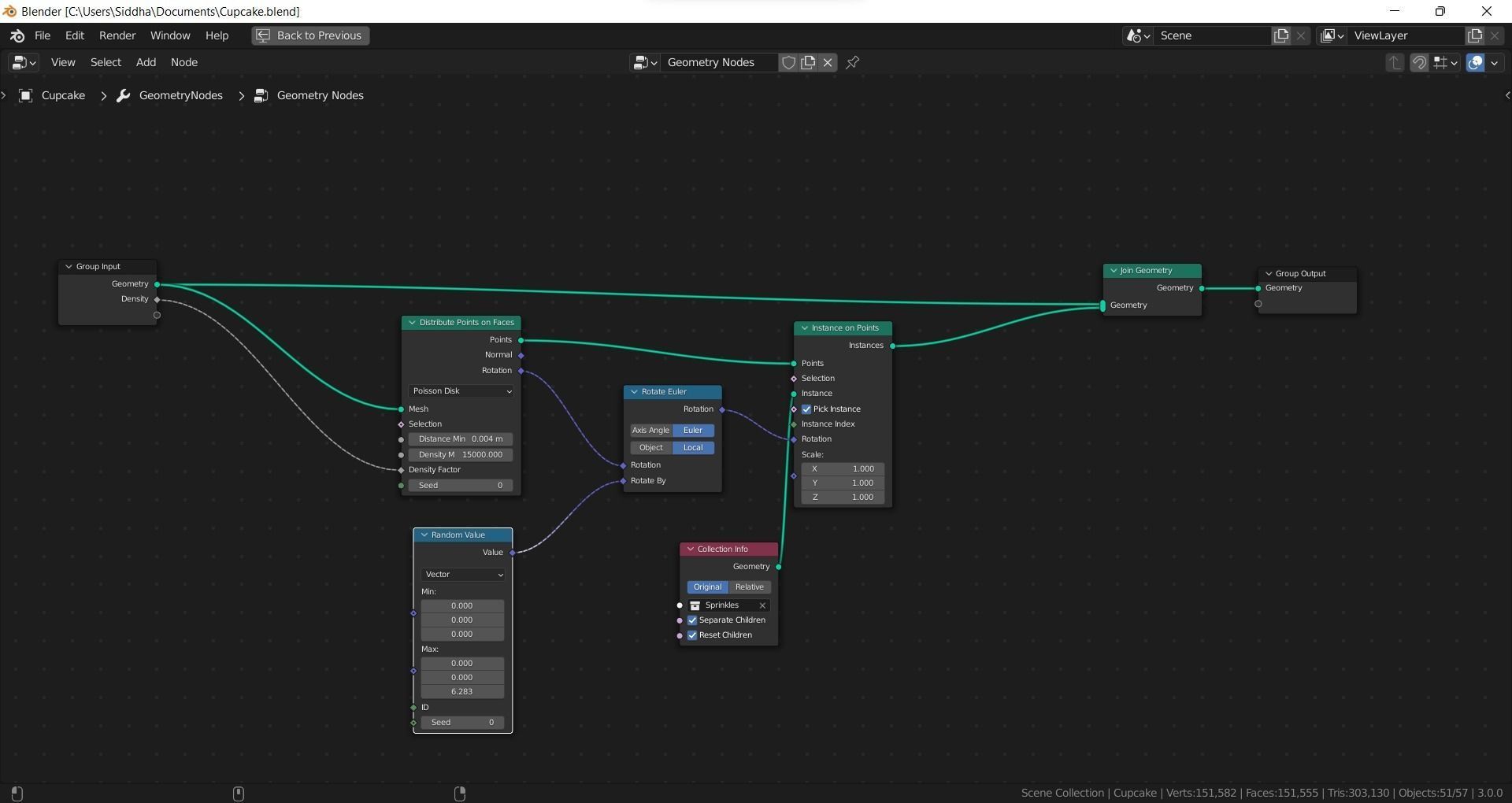Open the File menu

coord(43,35)
